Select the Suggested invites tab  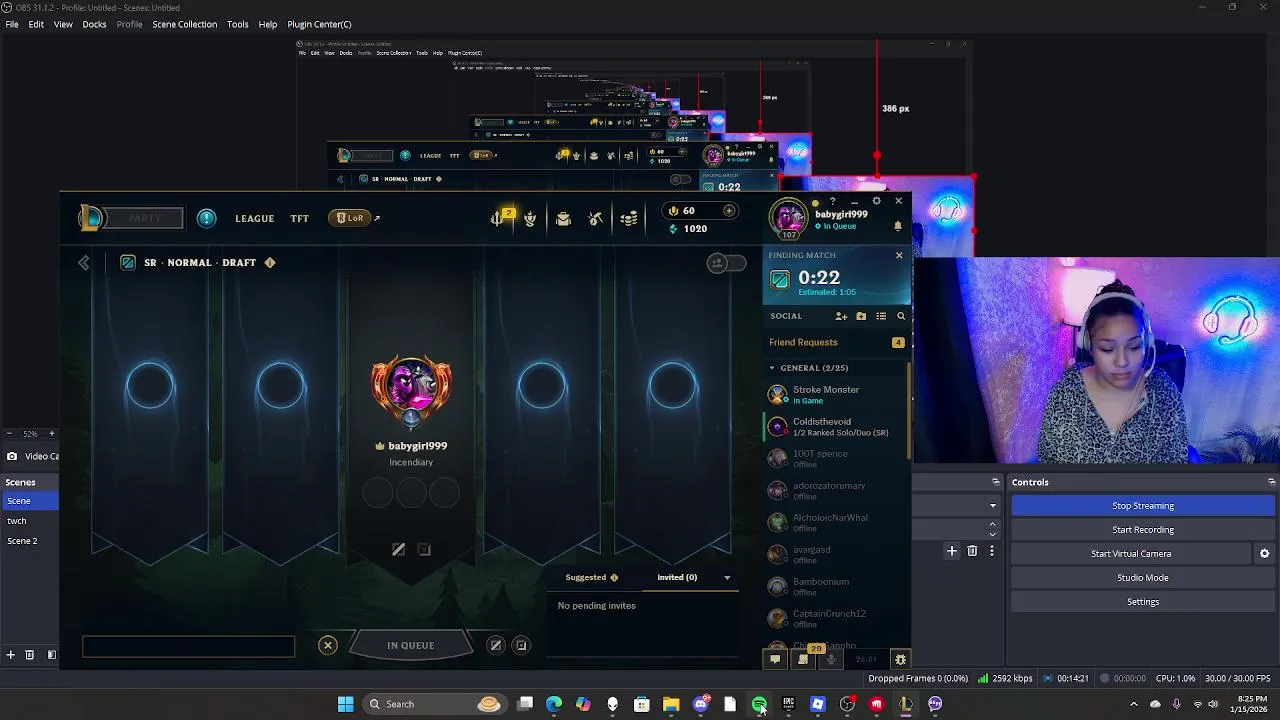coord(592,577)
